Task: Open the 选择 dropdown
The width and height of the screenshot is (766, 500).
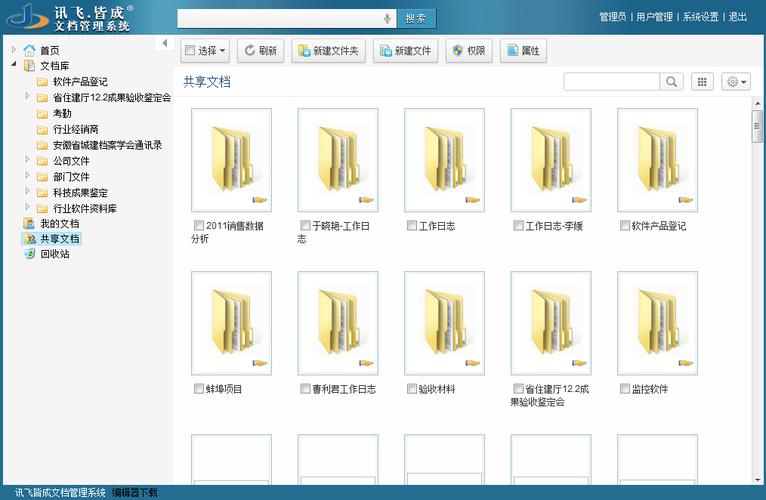Action: tap(205, 51)
